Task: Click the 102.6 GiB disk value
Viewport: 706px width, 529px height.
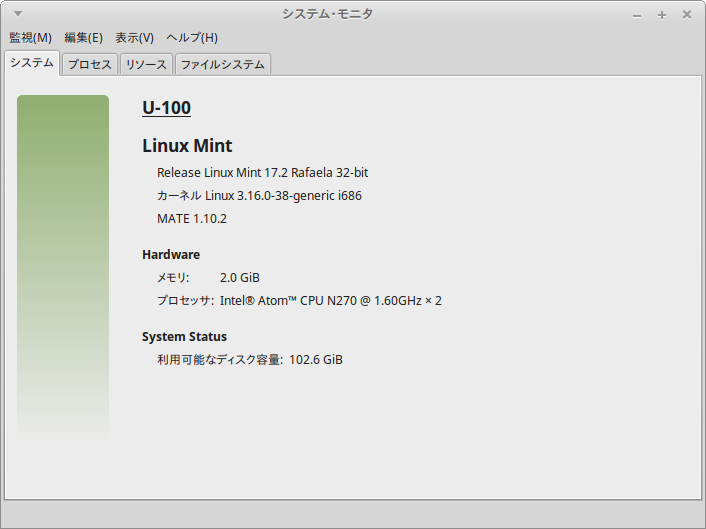Action: pyautogui.click(x=316, y=360)
